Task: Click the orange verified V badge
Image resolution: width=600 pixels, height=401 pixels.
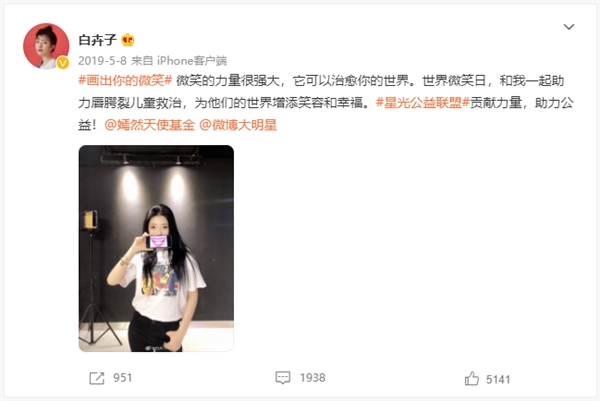Action: (x=63, y=63)
